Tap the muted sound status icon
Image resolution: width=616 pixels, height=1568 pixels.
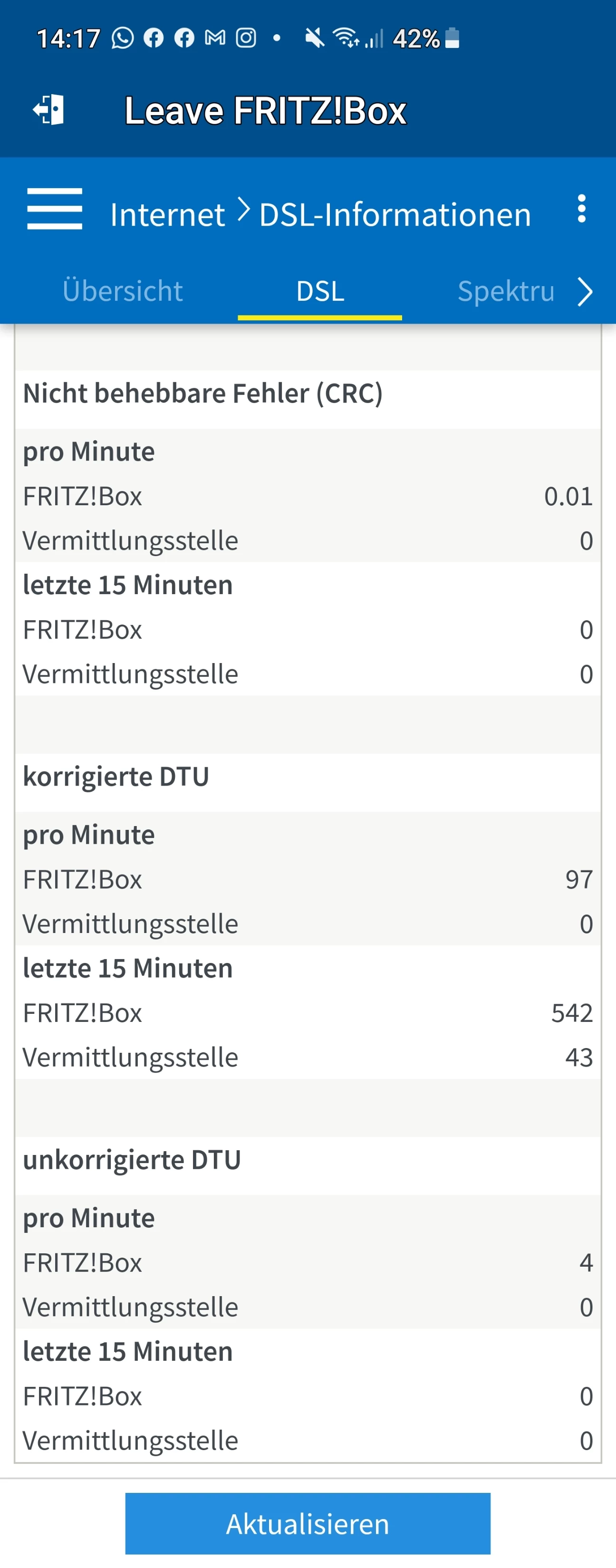[x=314, y=38]
